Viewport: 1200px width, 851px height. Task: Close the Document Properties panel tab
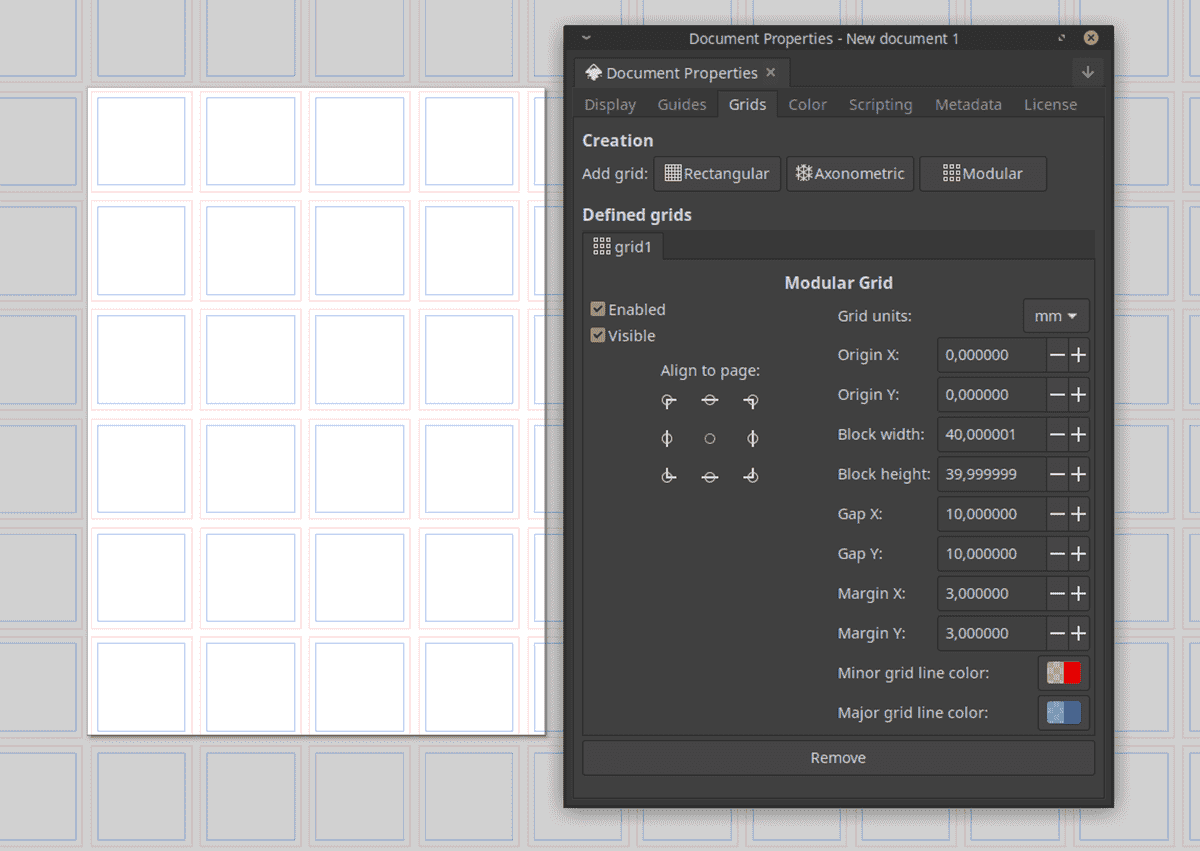tap(771, 73)
